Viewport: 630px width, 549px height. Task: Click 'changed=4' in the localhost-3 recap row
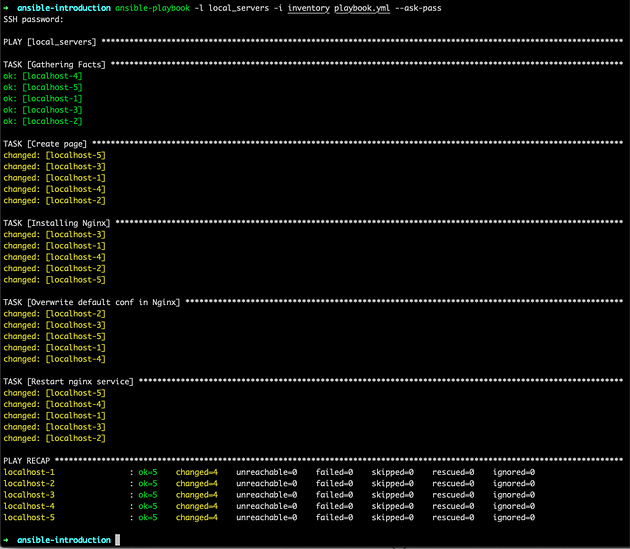(x=197, y=495)
